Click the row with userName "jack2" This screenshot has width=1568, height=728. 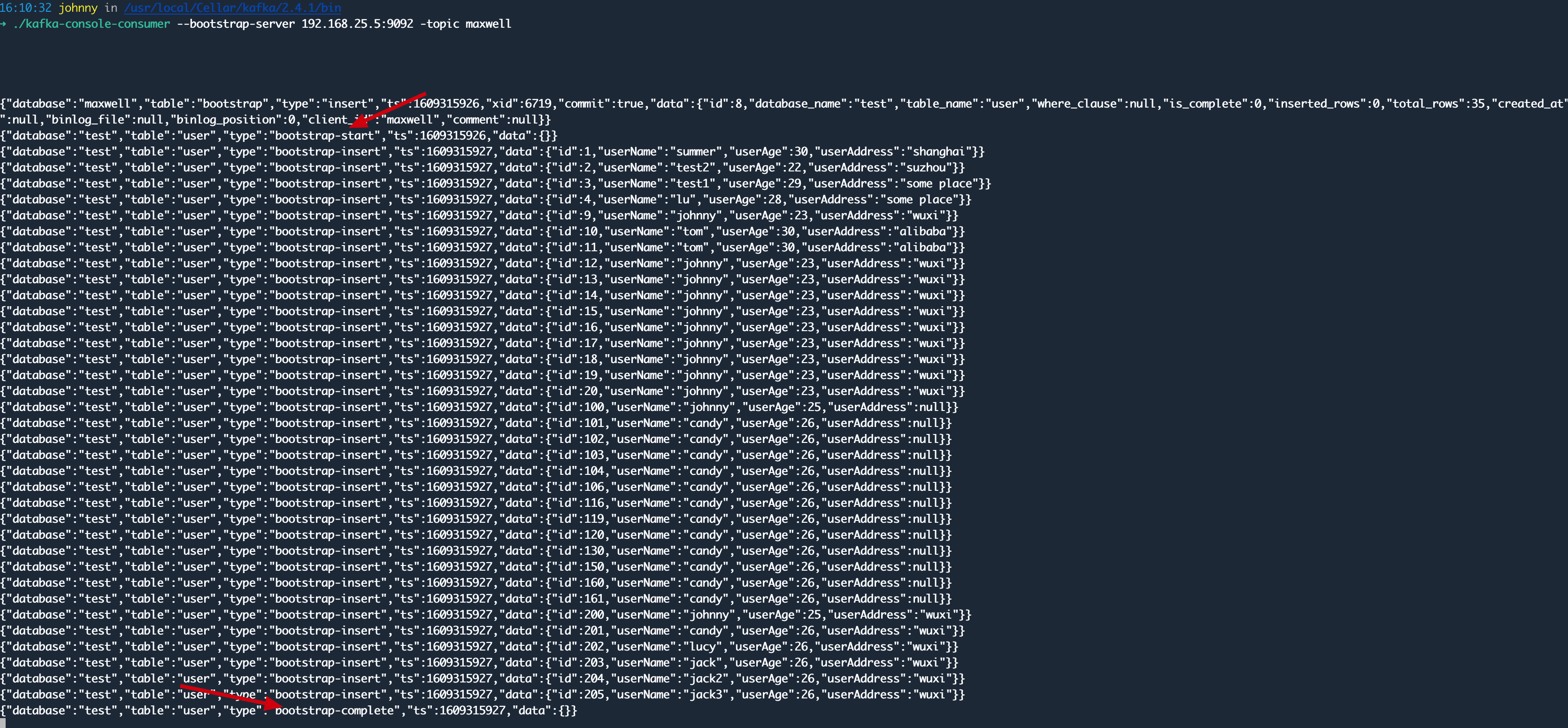tap(483, 679)
